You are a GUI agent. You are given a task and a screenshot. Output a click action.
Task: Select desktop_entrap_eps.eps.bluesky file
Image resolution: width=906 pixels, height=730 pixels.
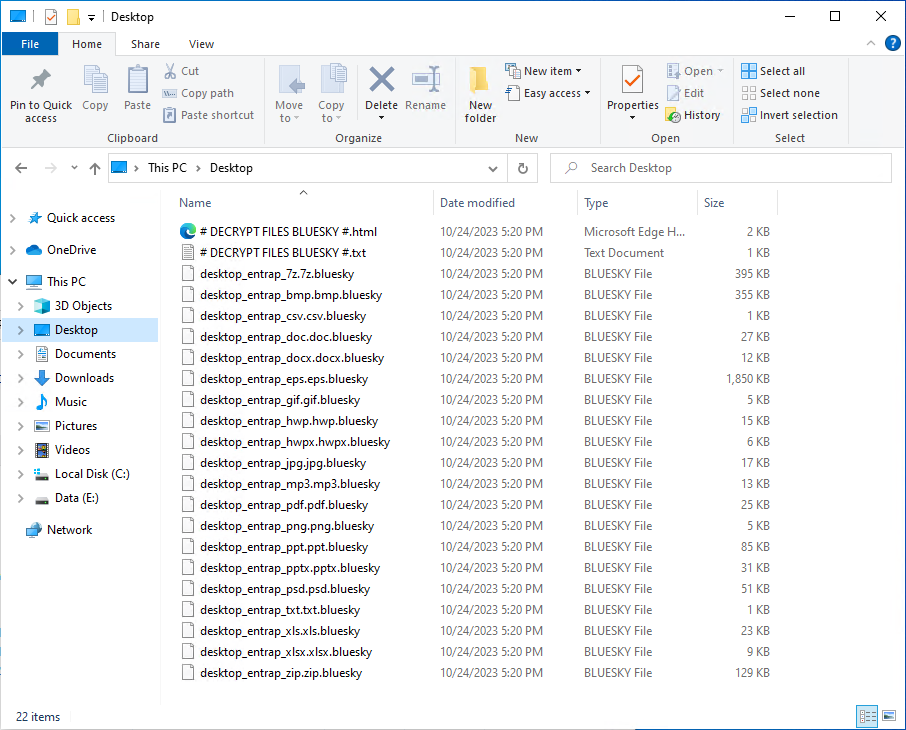(284, 379)
